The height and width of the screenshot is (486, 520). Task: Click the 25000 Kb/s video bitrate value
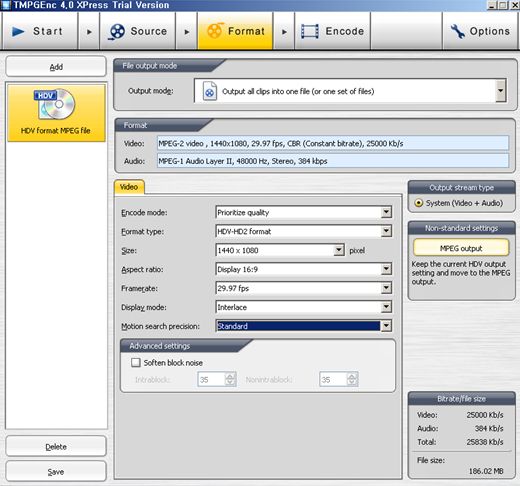pos(485,415)
